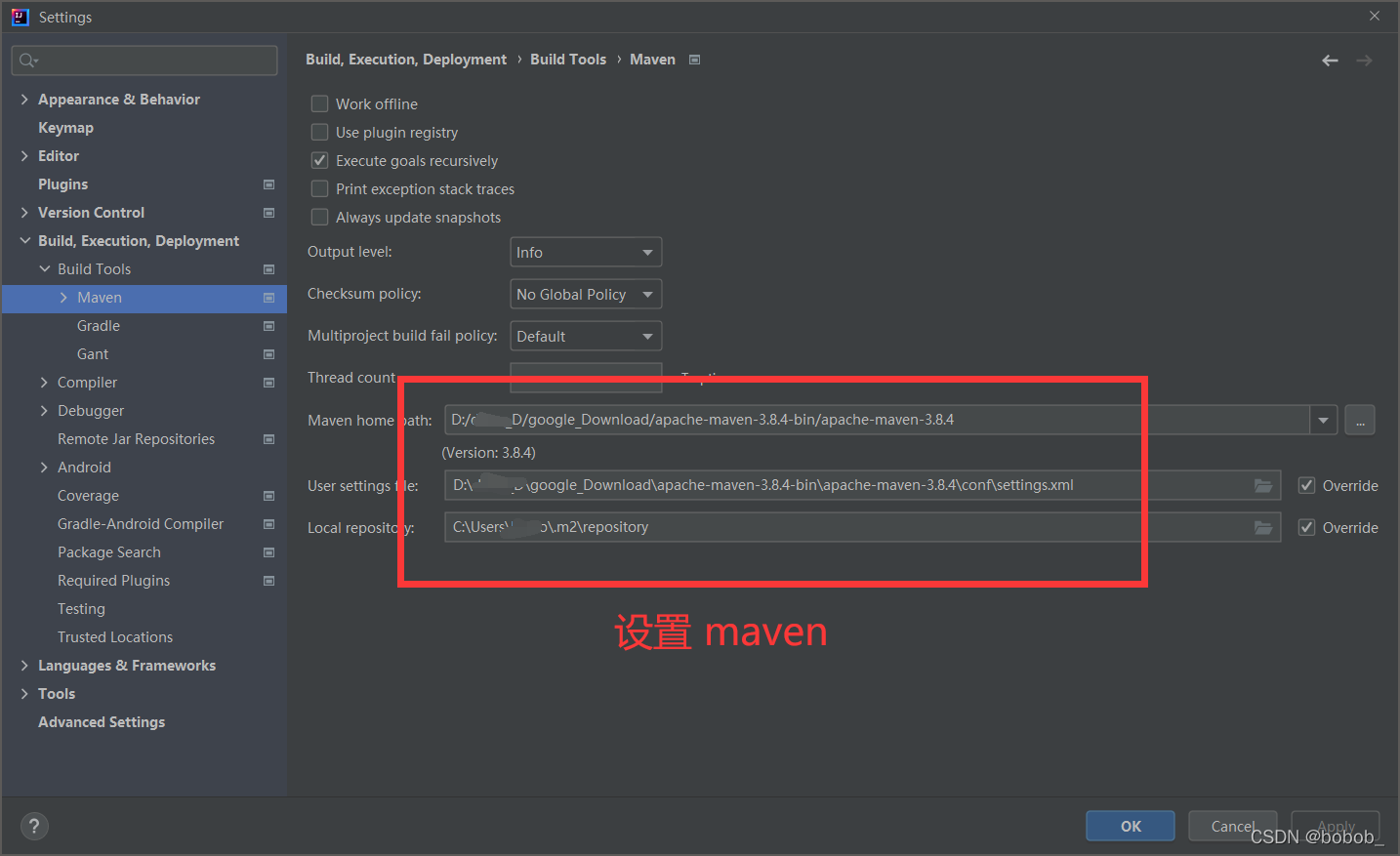Click project icon beside Version Control row

pyautogui.click(x=269, y=213)
